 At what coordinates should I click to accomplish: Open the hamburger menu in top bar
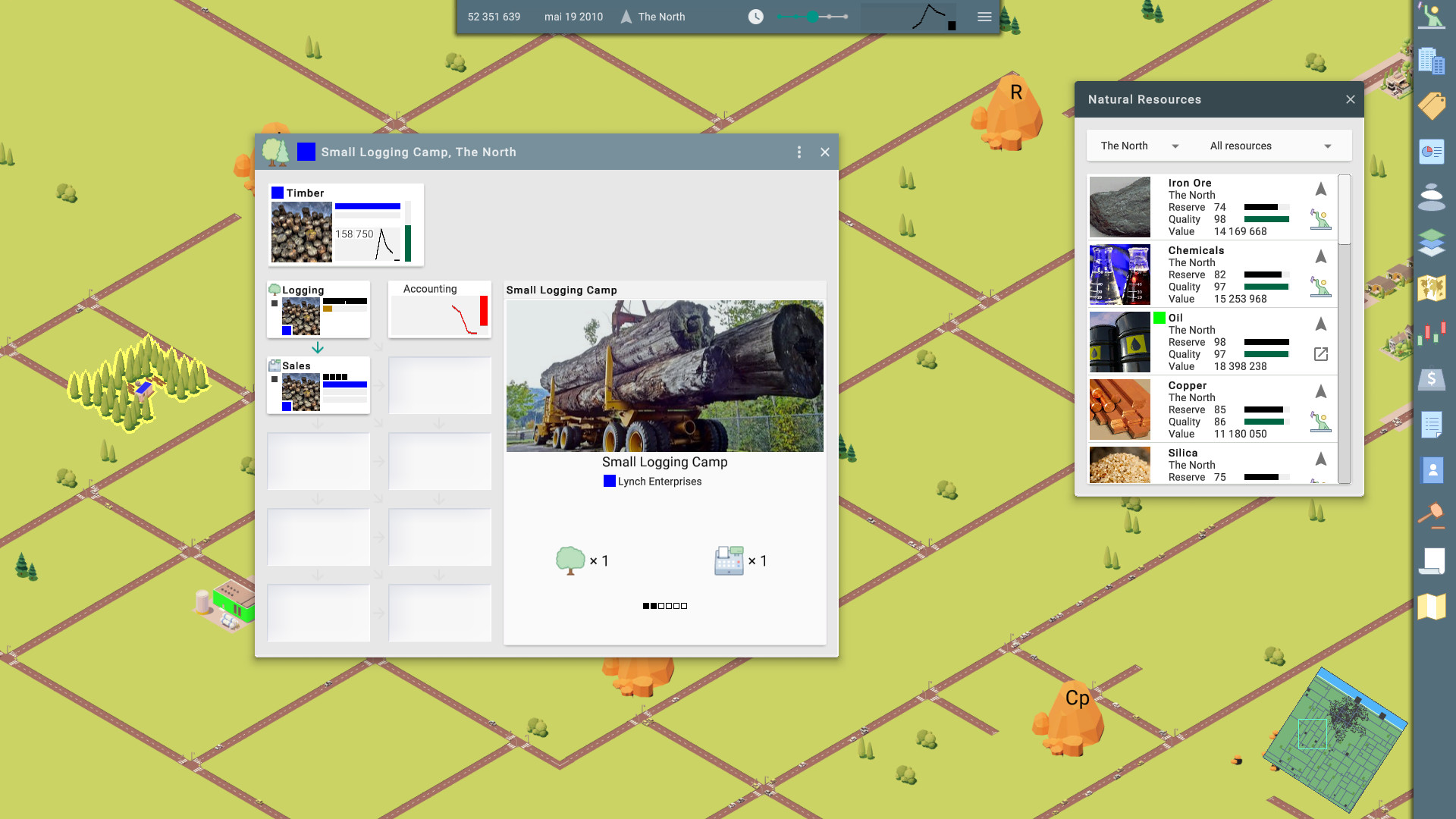[984, 16]
